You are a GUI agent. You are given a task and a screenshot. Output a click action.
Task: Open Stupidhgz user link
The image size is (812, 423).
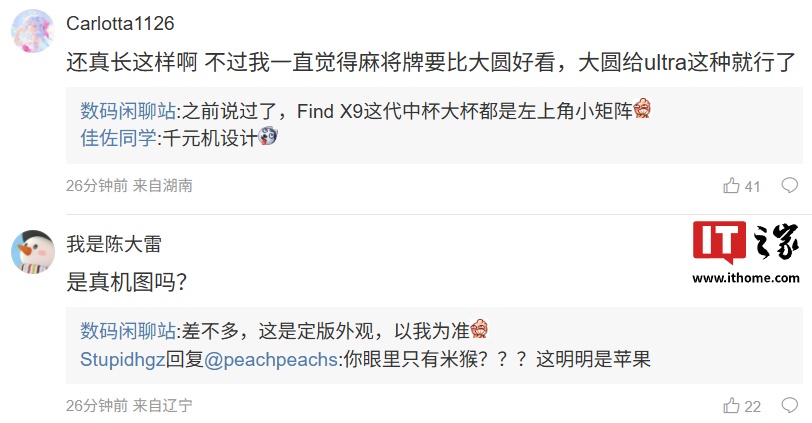click(123, 359)
